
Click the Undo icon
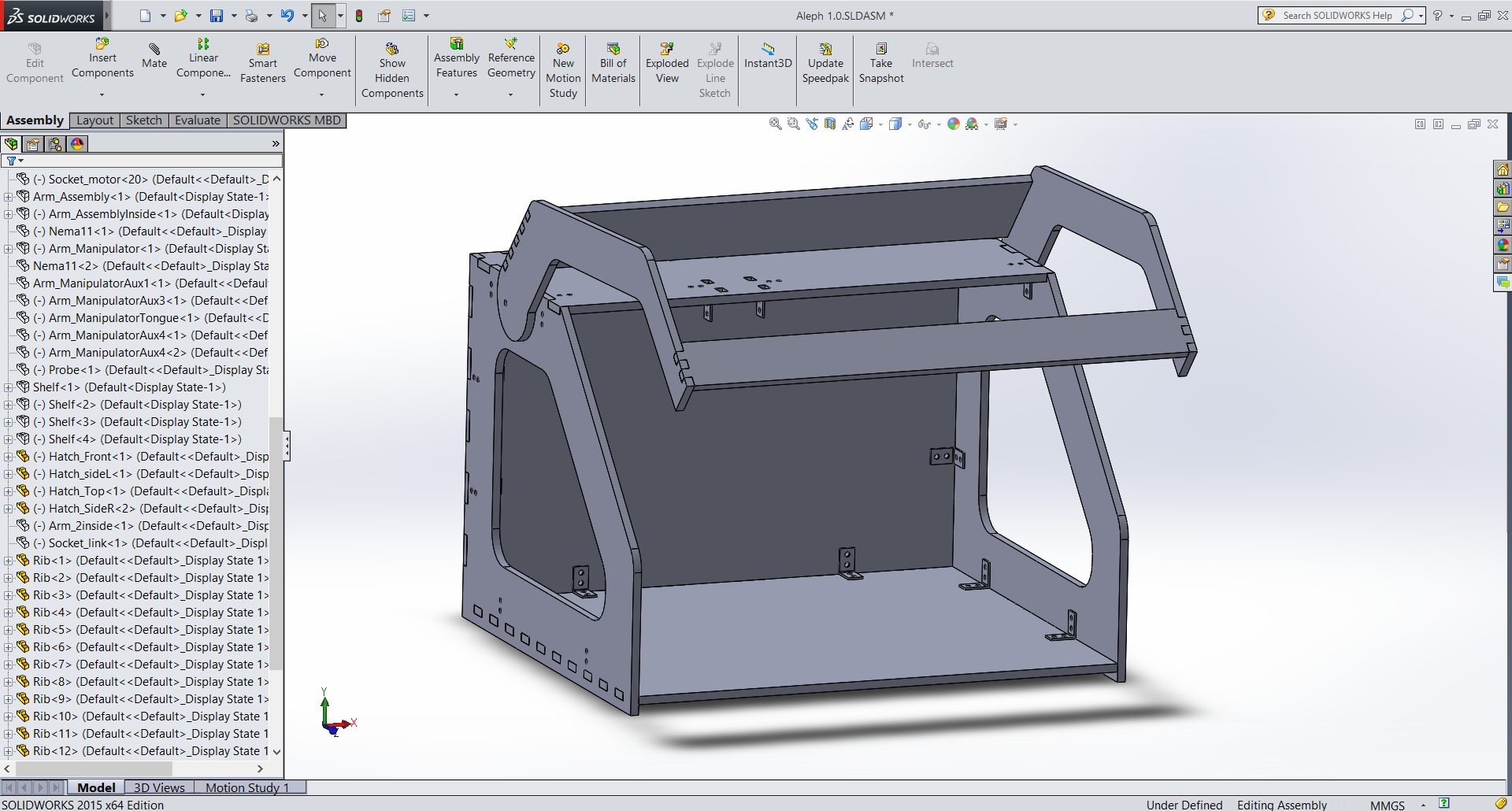click(x=287, y=15)
